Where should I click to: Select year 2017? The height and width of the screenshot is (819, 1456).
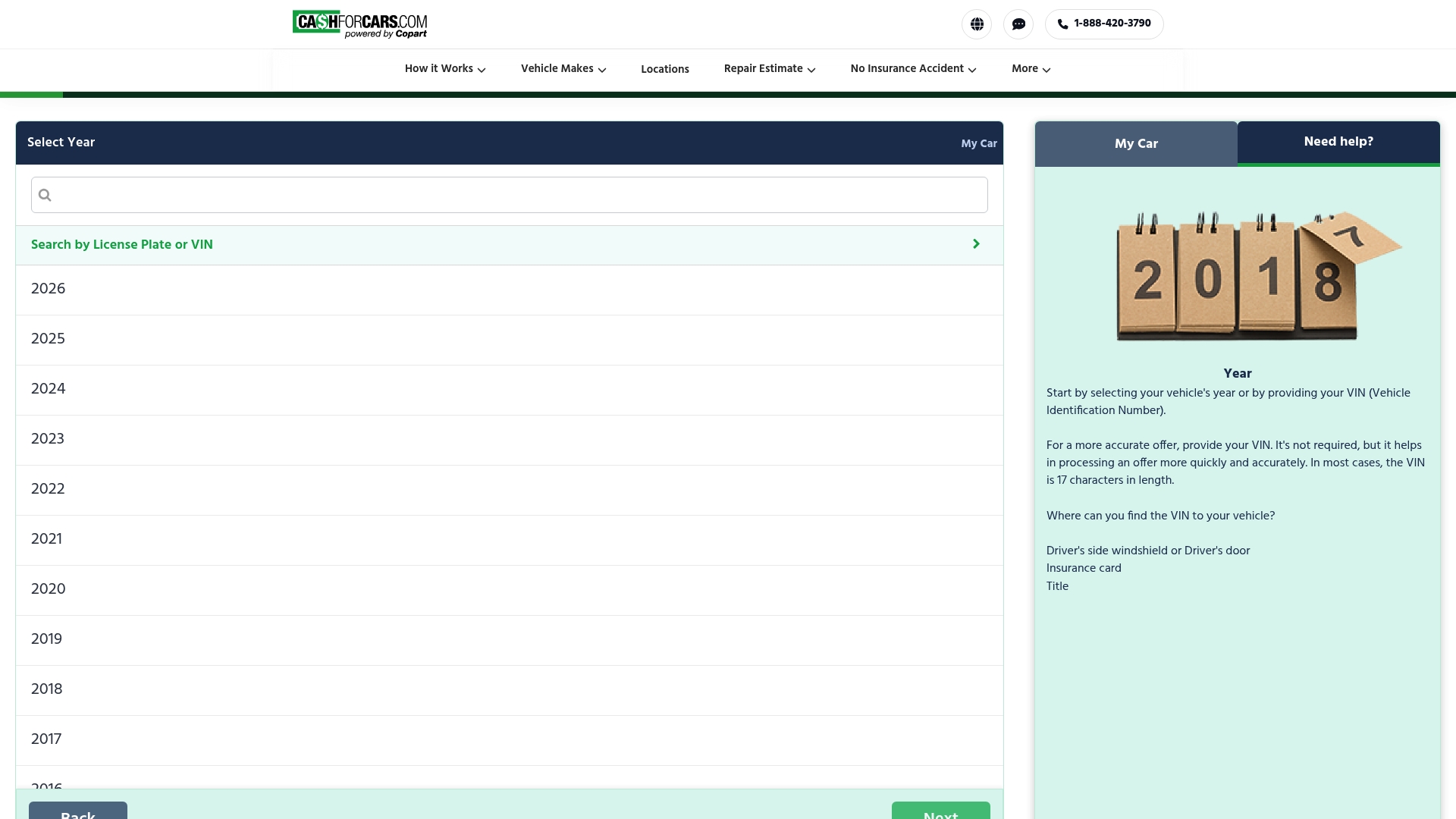(510, 739)
